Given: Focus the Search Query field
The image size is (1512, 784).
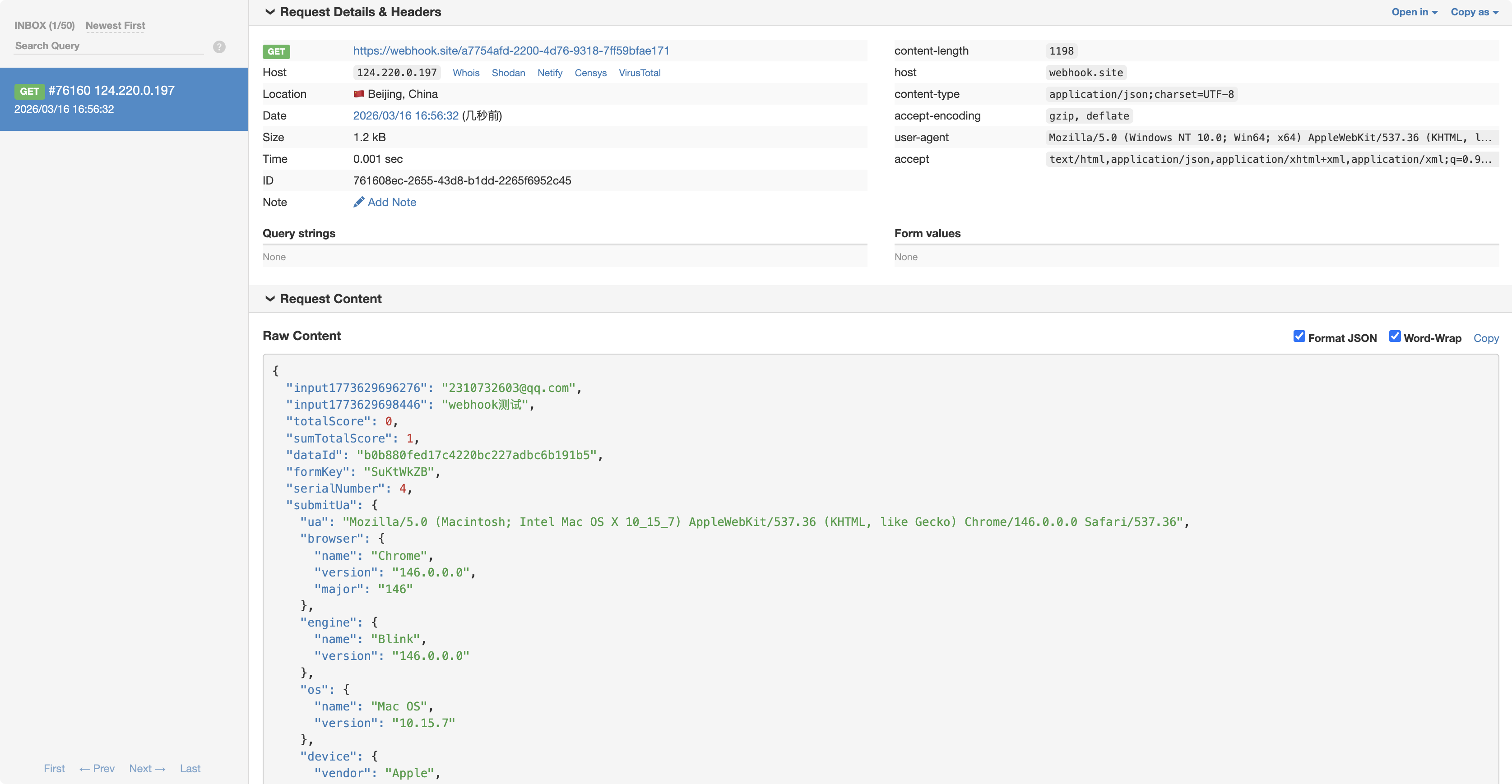Looking at the screenshot, I should click(x=109, y=46).
